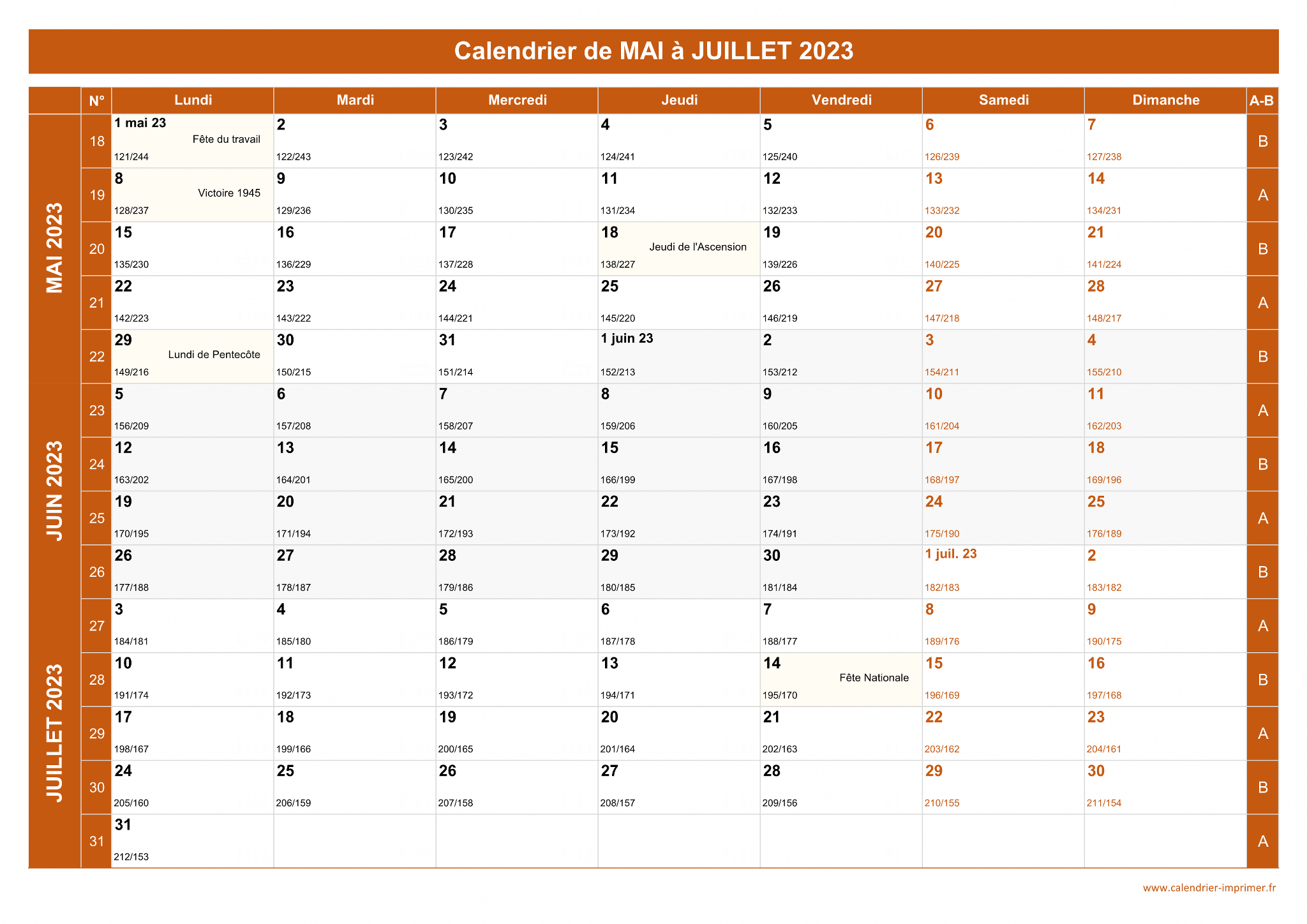Click week number 31 in N° column
This screenshot has height=924, width=1307.
pos(96,841)
